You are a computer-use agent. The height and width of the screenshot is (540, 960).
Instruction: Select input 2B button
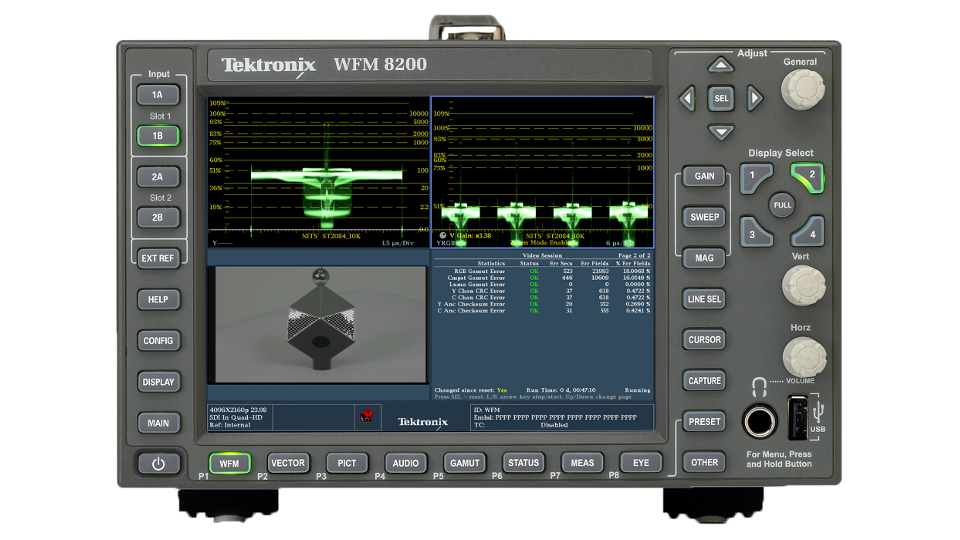pos(157,217)
